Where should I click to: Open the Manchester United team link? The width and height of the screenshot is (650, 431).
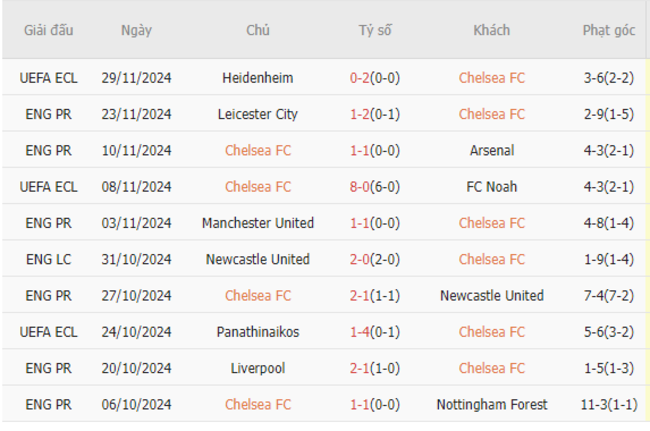point(257,223)
